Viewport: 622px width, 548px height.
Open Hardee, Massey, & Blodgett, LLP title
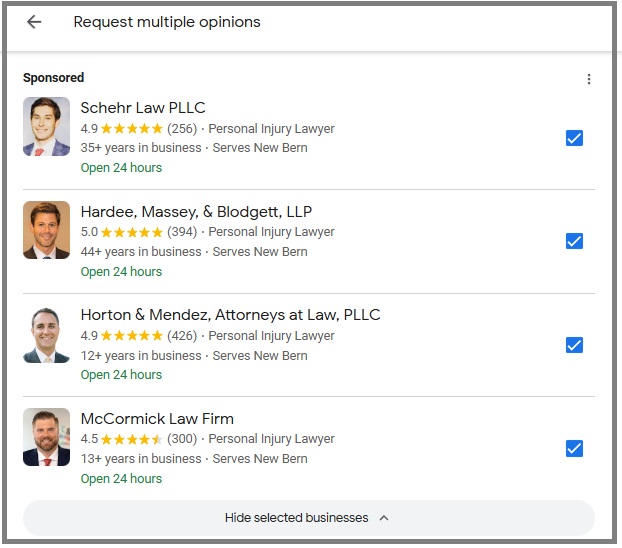(x=196, y=211)
